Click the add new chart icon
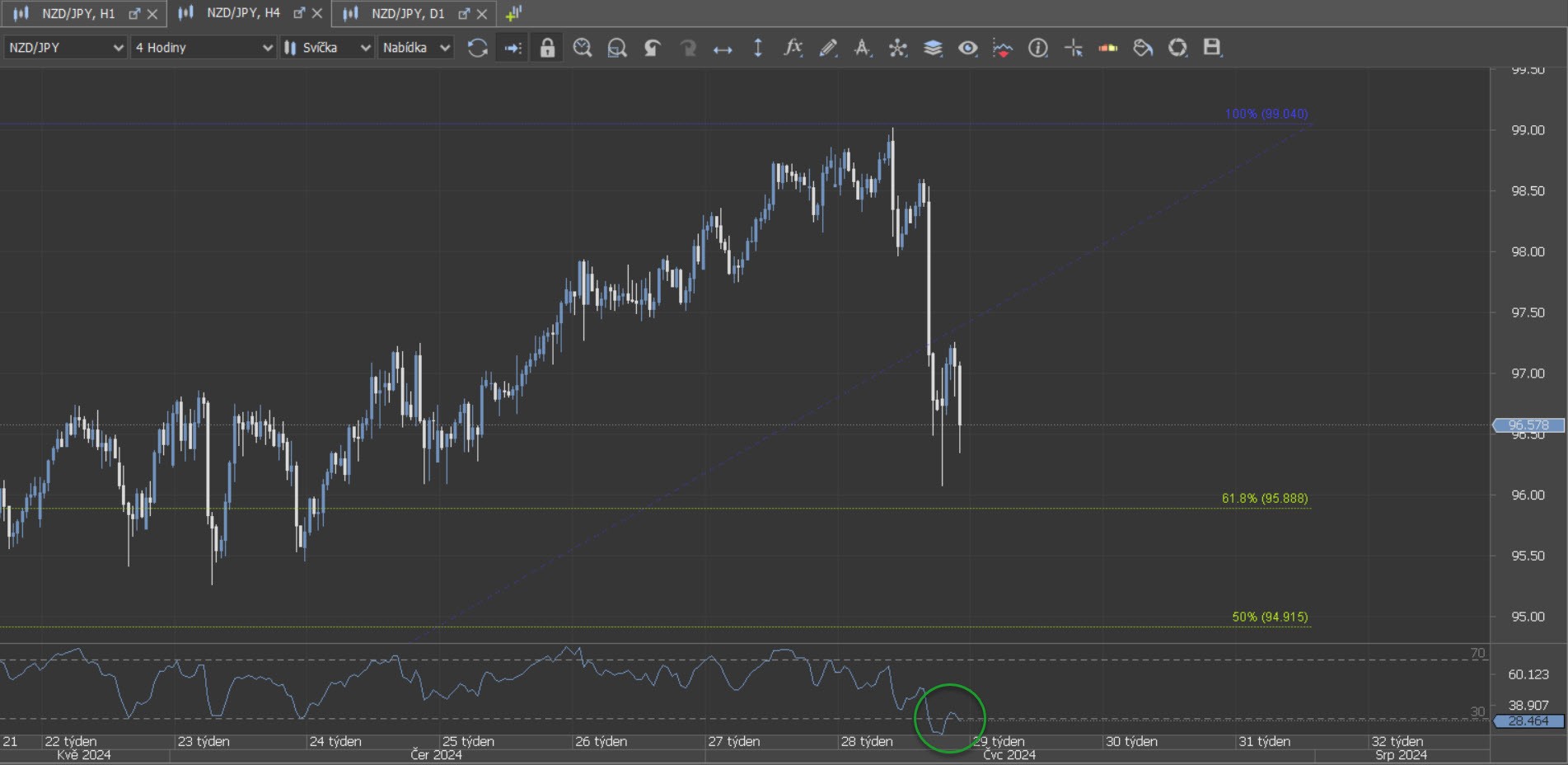1568x765 pixels. click(513, 13)
